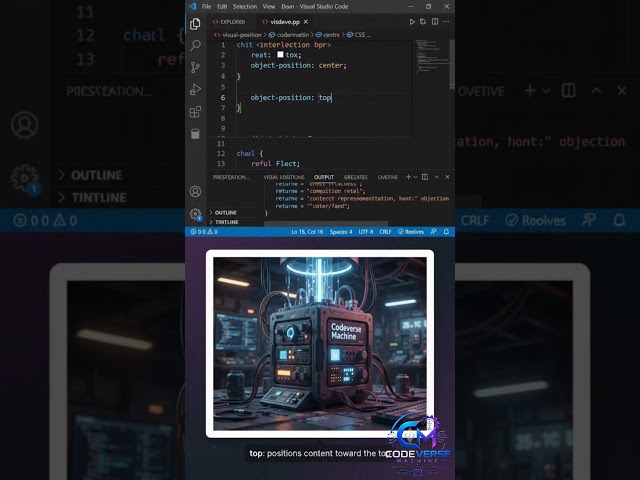This screenshot has height=480, width=640.
Task: Add a new terminal with the plus icon
Action: click(408, 177)
